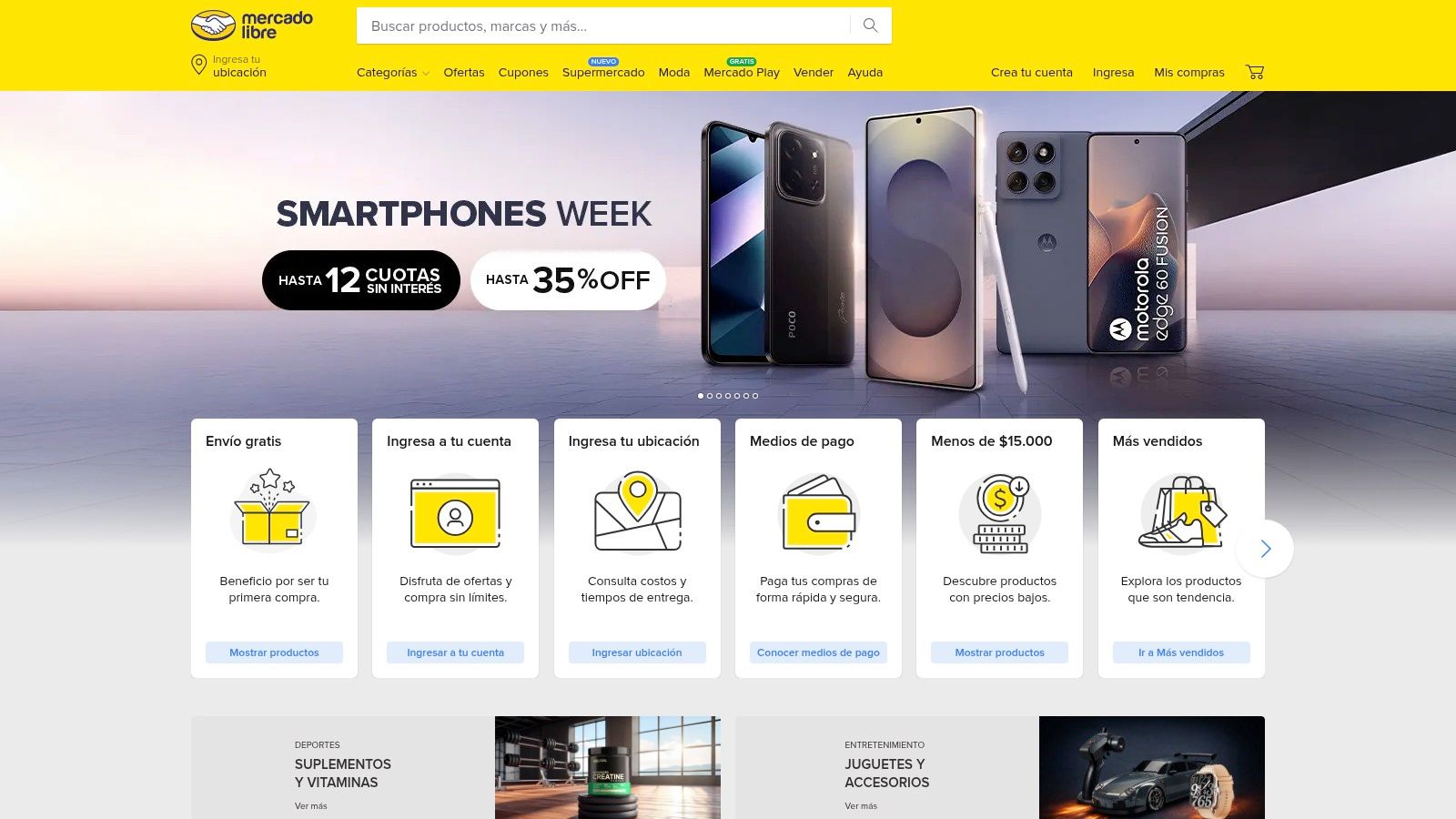Click the coin icon in Menos de $15.000
1456x819 pixels.
[1000, 513]
